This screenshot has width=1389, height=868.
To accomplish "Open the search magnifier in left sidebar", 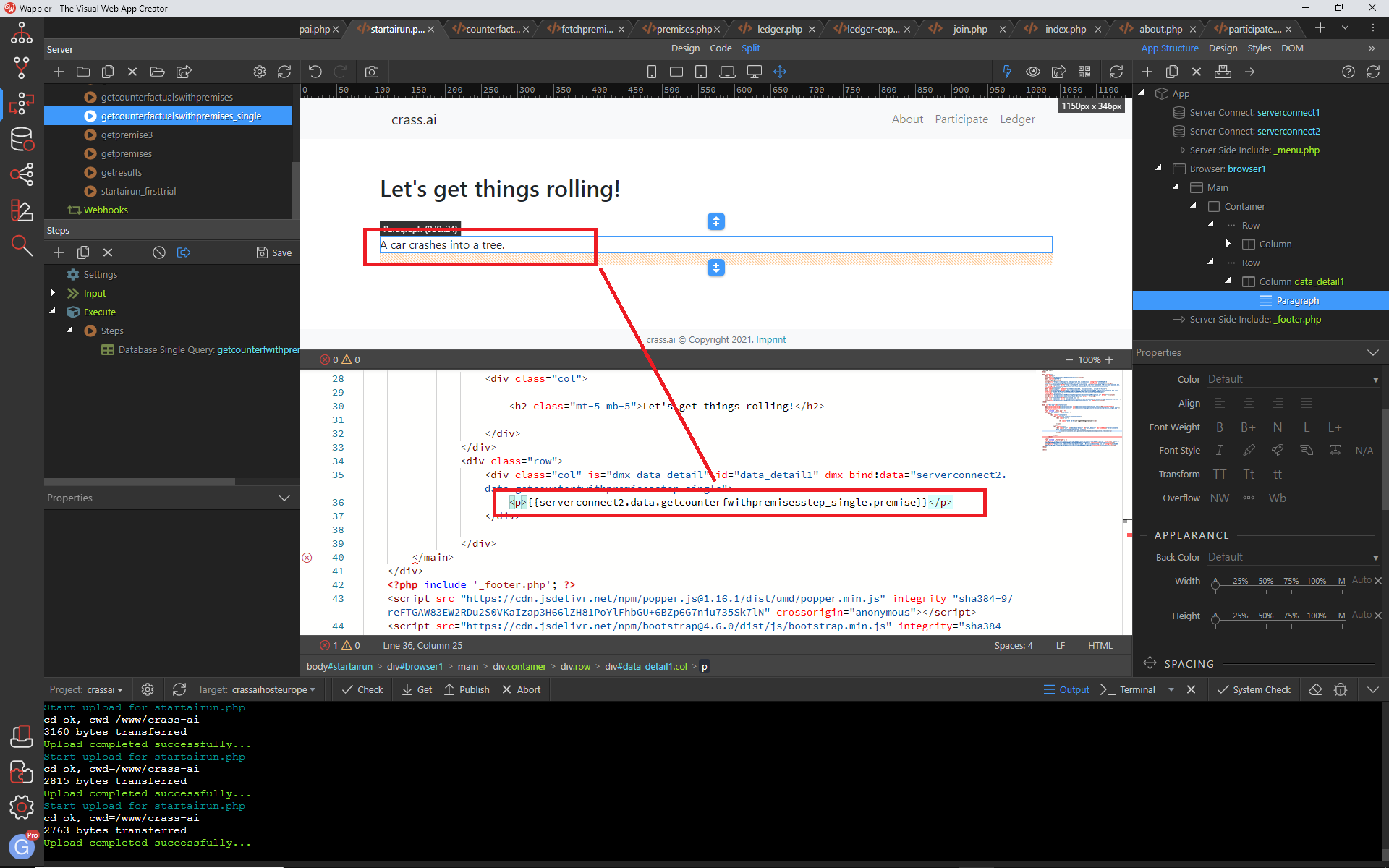I will 21,246.
